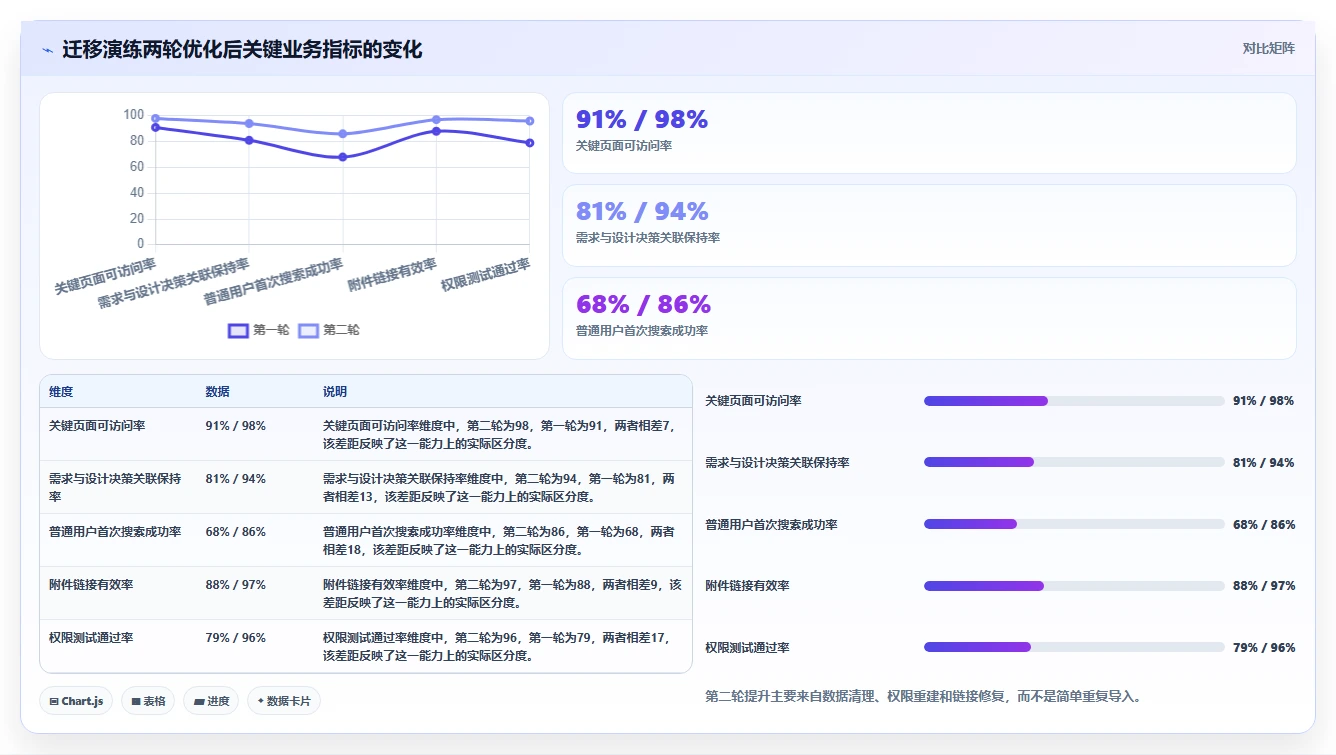Viewport: 1336px width, 755px height.
Task: Select the 普通用户首次搜索成功率 table row name
Action: click(115, 531)
